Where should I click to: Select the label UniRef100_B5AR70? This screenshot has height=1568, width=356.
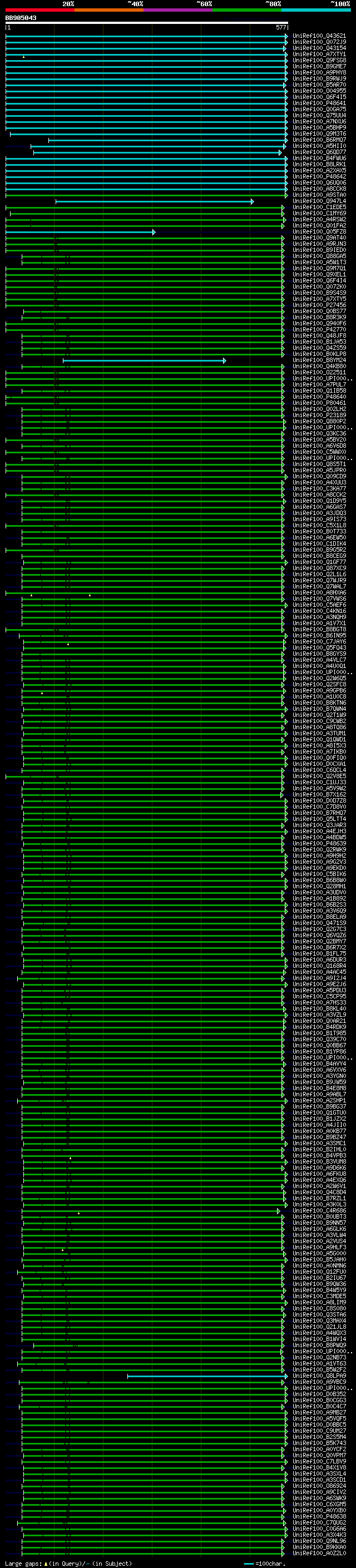pos(319,85)
